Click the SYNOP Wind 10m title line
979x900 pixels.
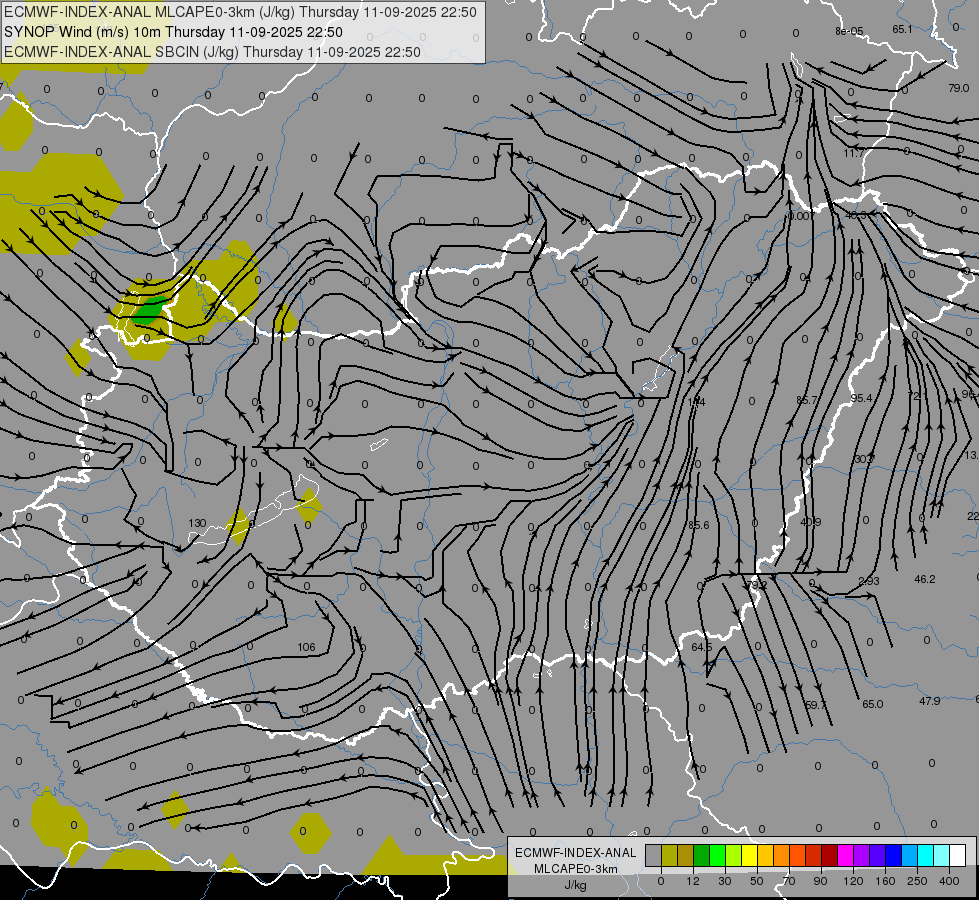[174, 32]
